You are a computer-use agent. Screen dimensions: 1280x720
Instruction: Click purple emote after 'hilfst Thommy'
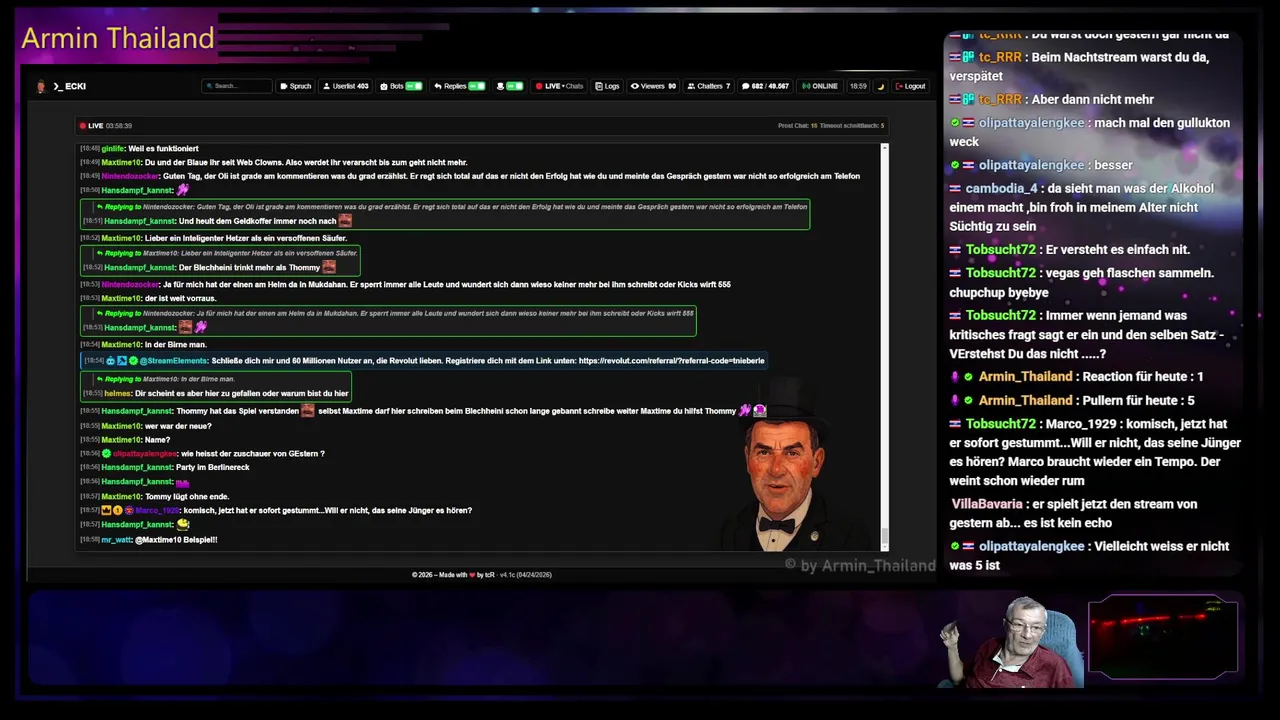(745, 411)
